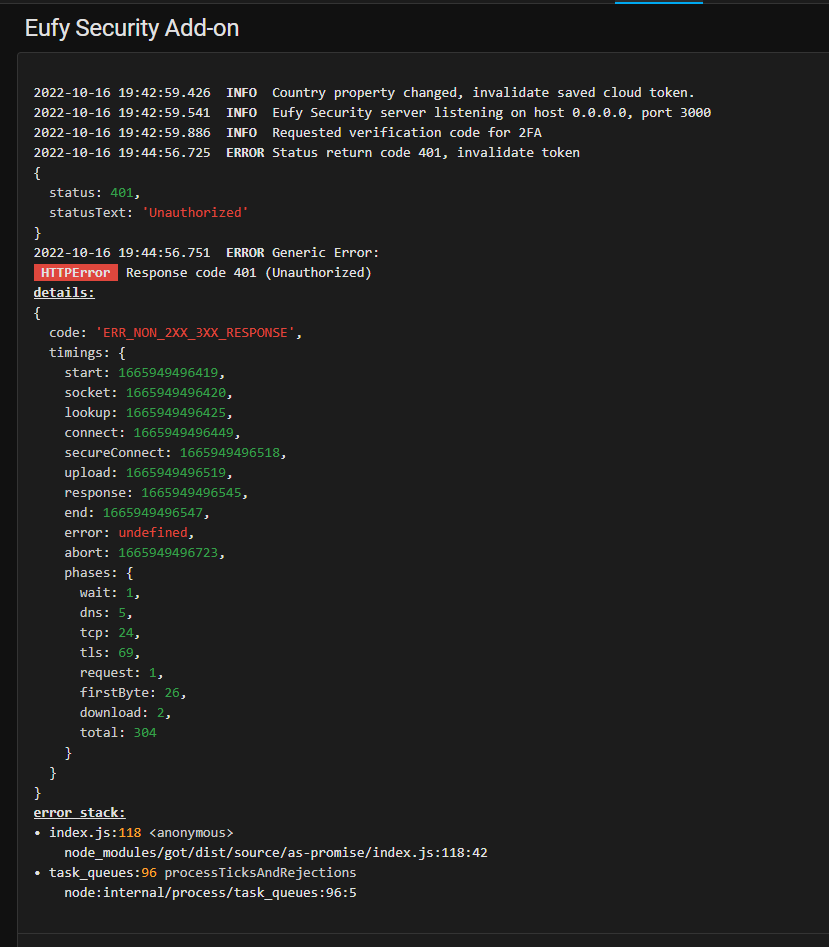Expand the details section
829x947 pixels.
tap(64, 292)
